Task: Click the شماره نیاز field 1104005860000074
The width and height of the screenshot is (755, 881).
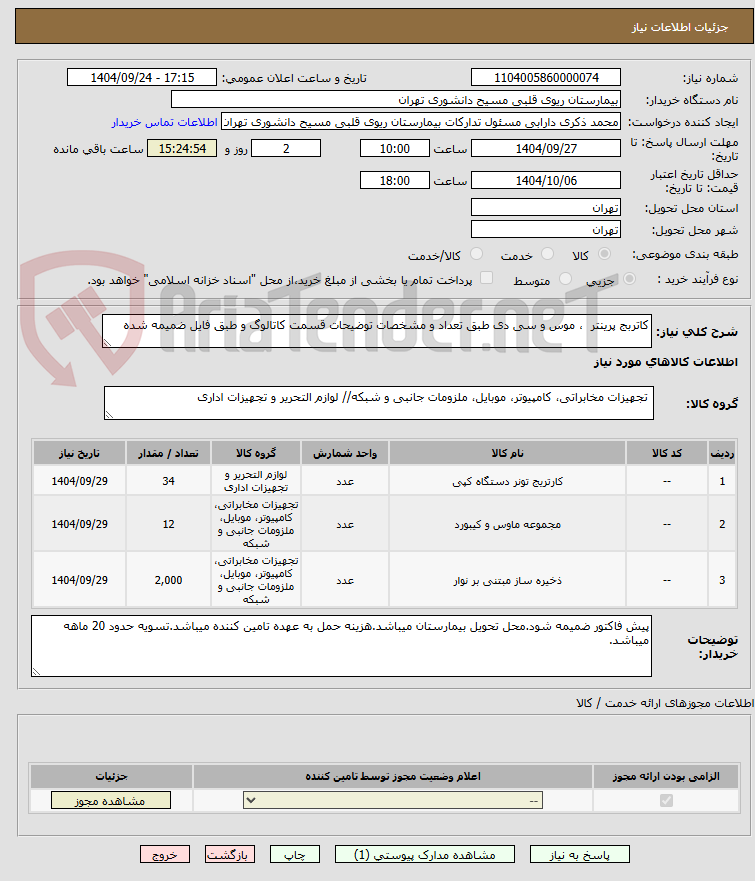Action: coord(545,78)
